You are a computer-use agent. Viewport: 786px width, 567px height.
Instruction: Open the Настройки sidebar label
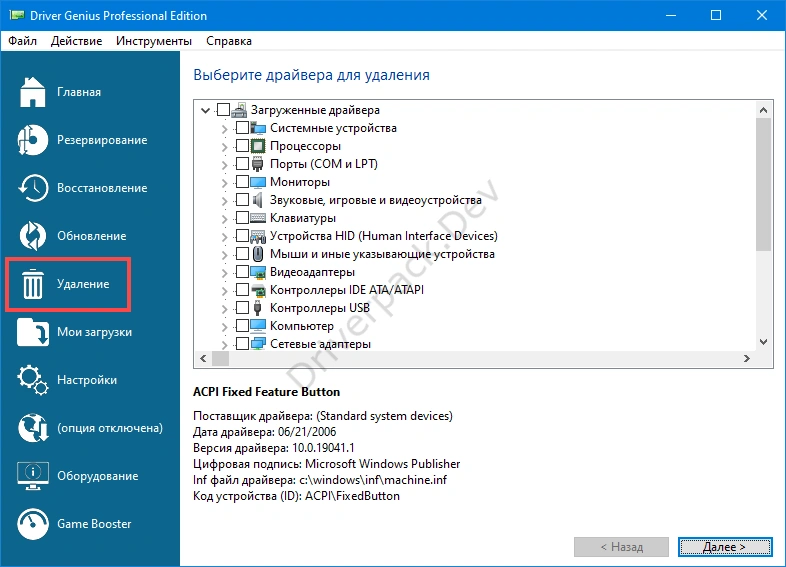click(x=87, y=380)
